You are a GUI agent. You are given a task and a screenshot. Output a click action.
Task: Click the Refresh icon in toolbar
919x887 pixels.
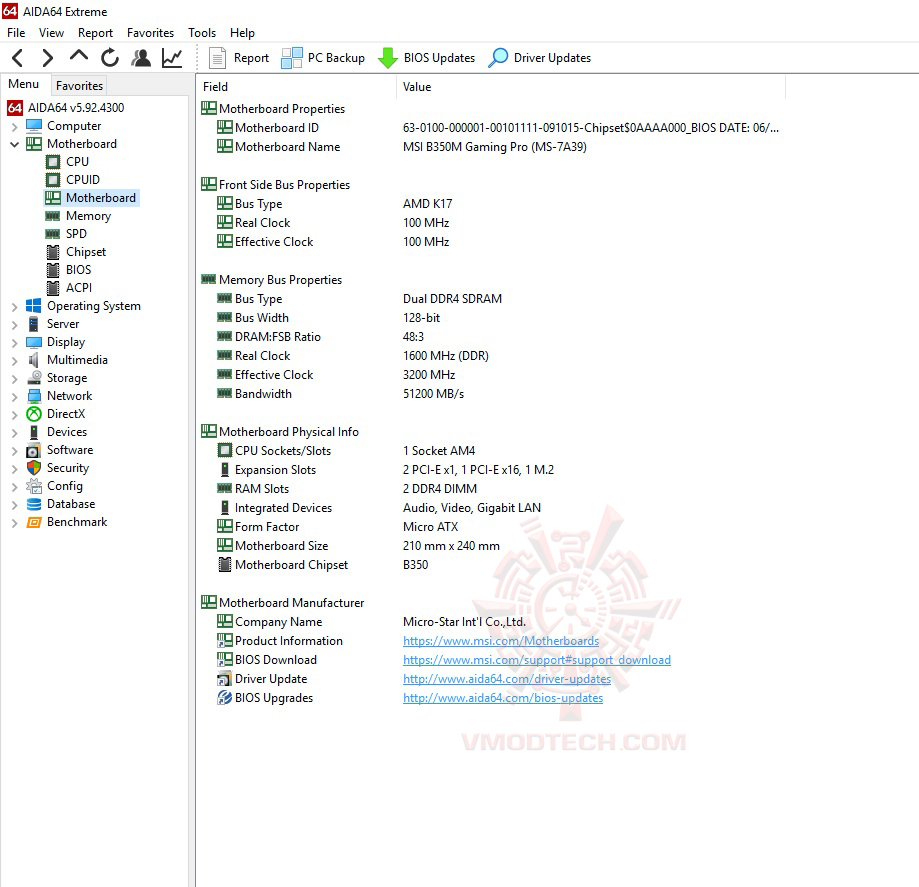110,57
